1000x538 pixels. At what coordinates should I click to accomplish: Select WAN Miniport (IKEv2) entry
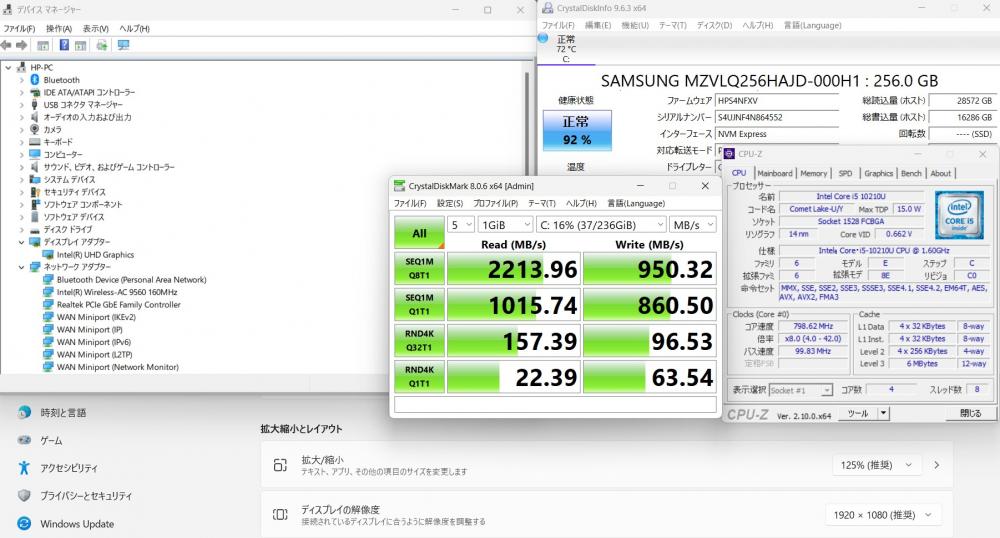(96, 317)
